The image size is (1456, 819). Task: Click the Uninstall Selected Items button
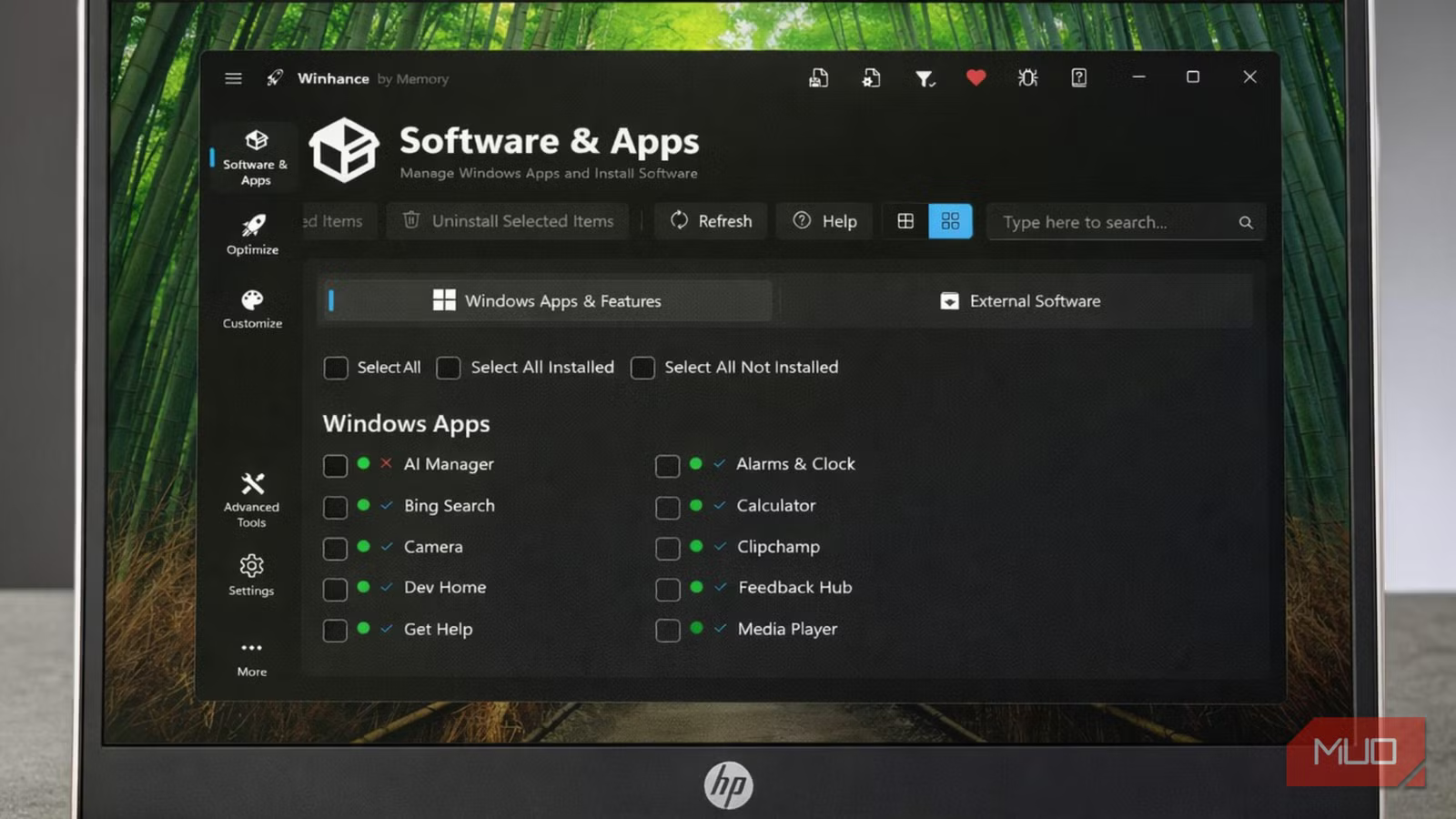508,221
